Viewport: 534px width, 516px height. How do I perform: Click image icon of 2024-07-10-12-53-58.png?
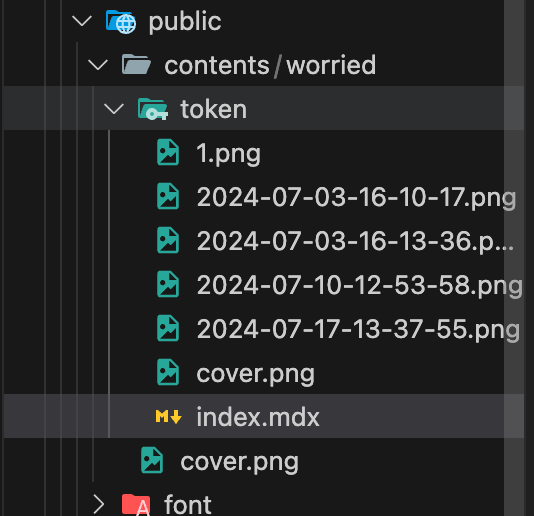(168, 284)
